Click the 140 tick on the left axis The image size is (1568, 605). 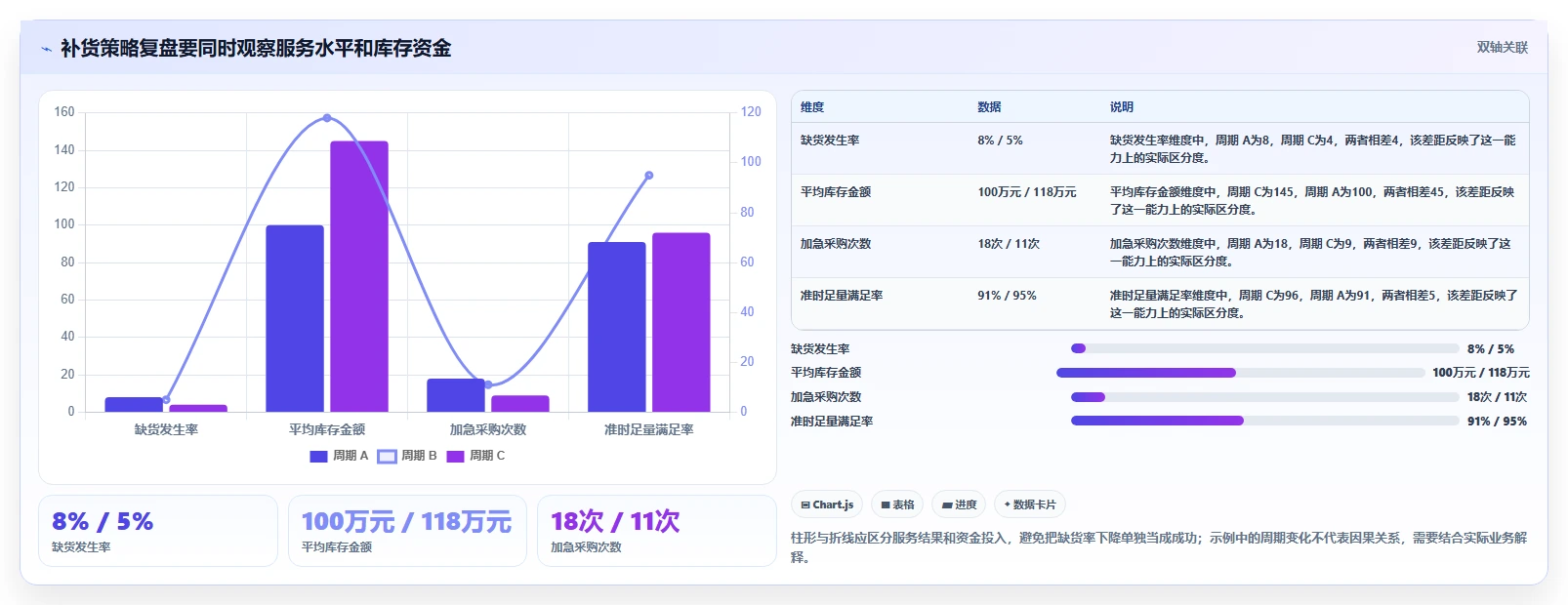click(64, 149)
